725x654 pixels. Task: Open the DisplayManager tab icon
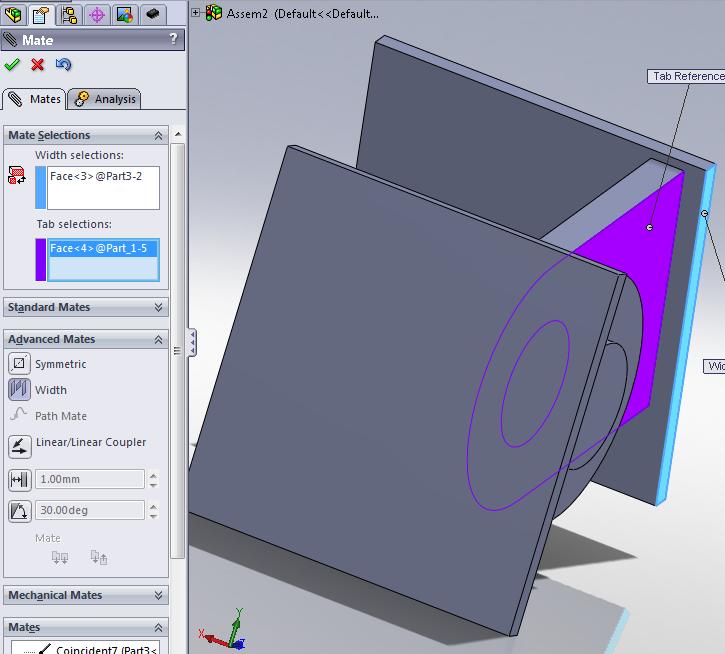[125, 15]
